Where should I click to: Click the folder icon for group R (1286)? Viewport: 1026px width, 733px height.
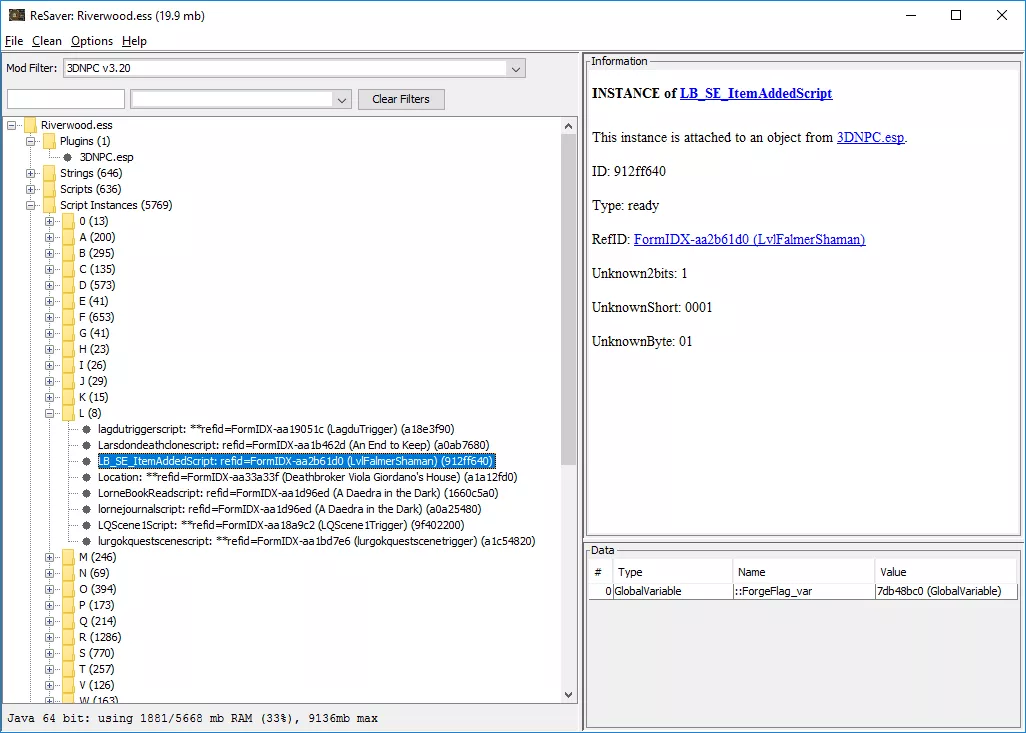pyautogui.click(x=68, y=637)
